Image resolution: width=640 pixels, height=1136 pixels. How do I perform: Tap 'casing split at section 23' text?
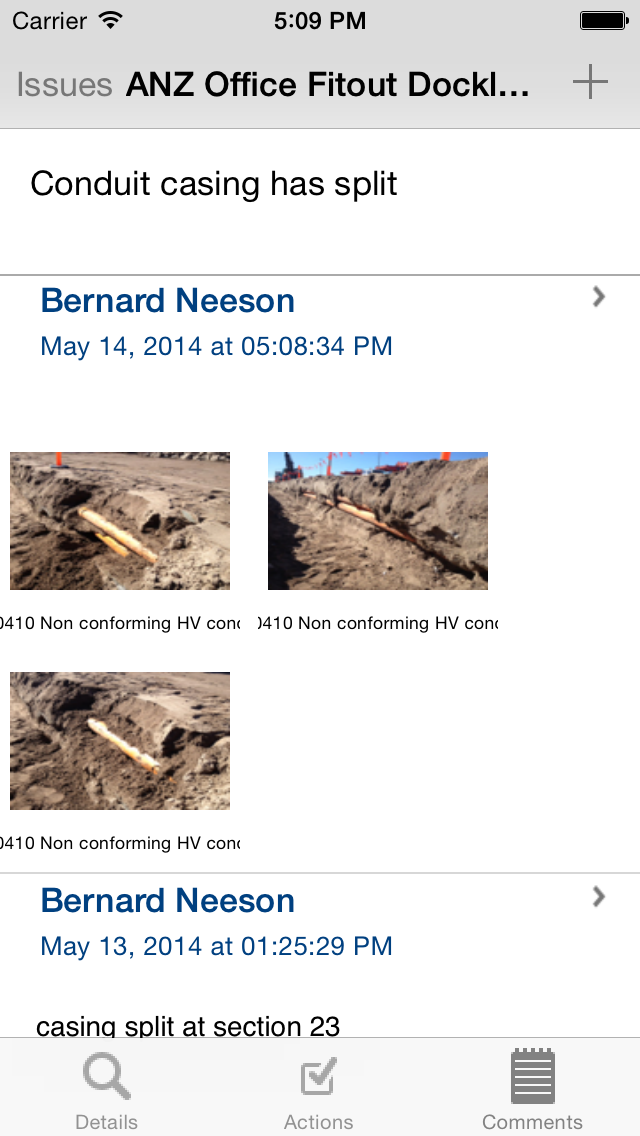point(188,1025)
